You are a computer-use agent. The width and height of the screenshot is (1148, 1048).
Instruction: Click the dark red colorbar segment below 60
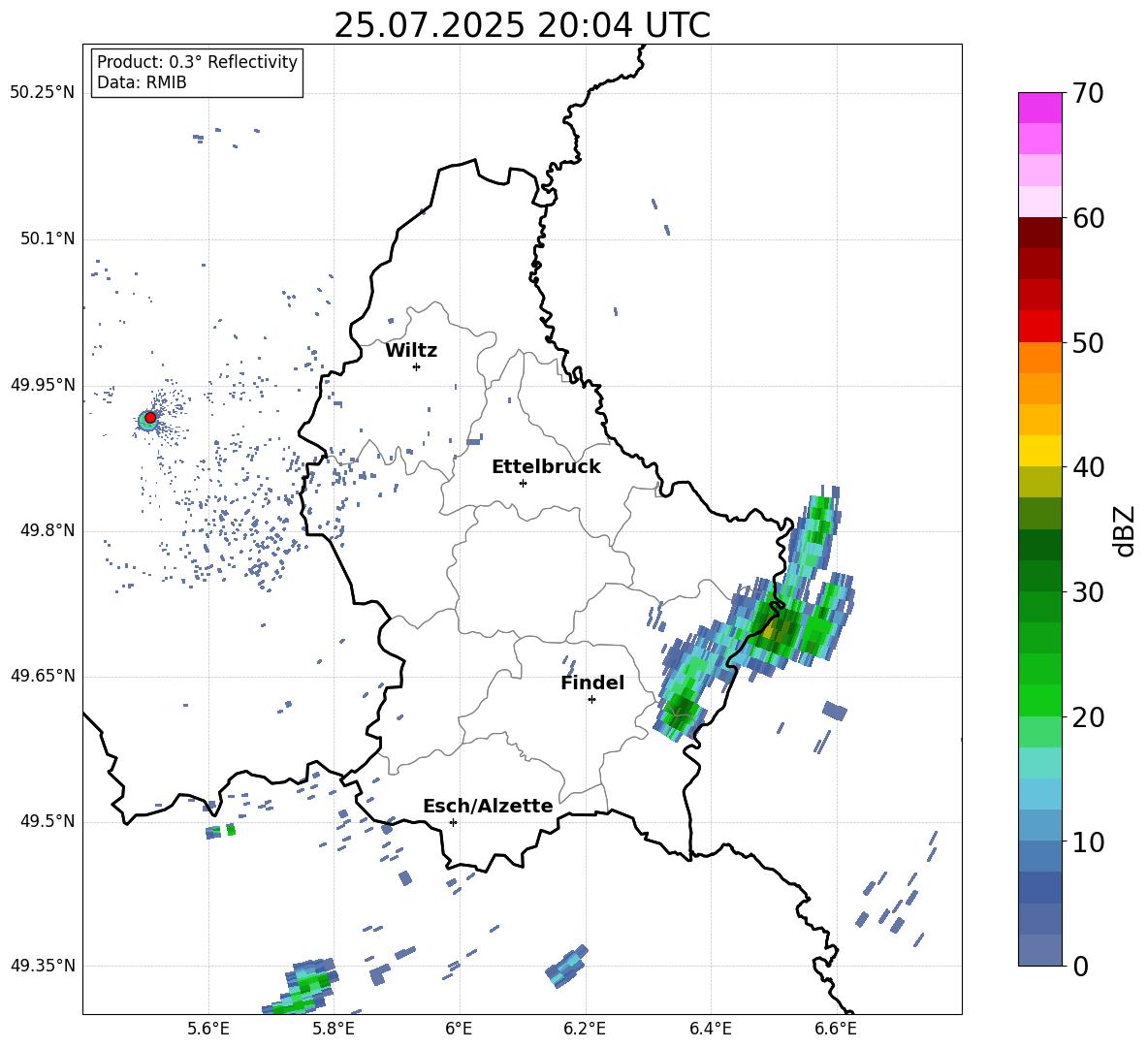coord(1040,233)
